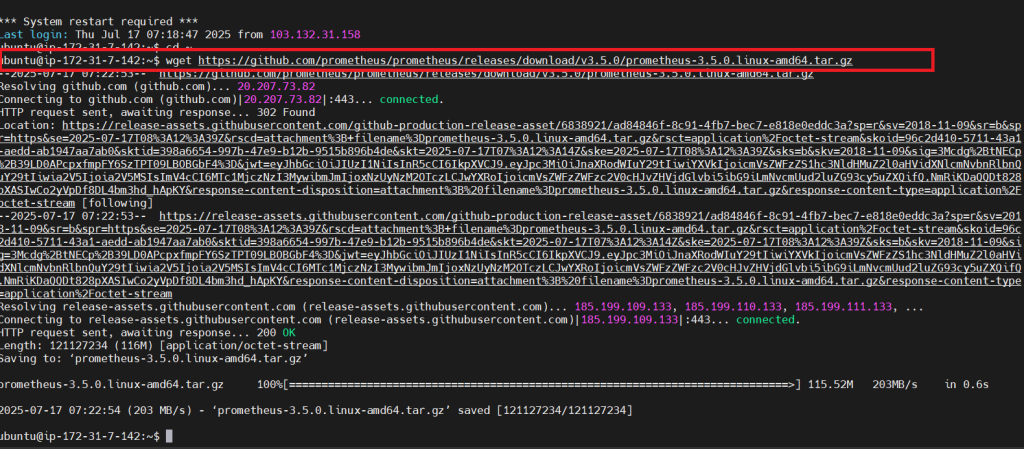The width and height of the screenshot is (1024, 449).
Task: Click the "302 Found" response status
Action: click(288, 112)
